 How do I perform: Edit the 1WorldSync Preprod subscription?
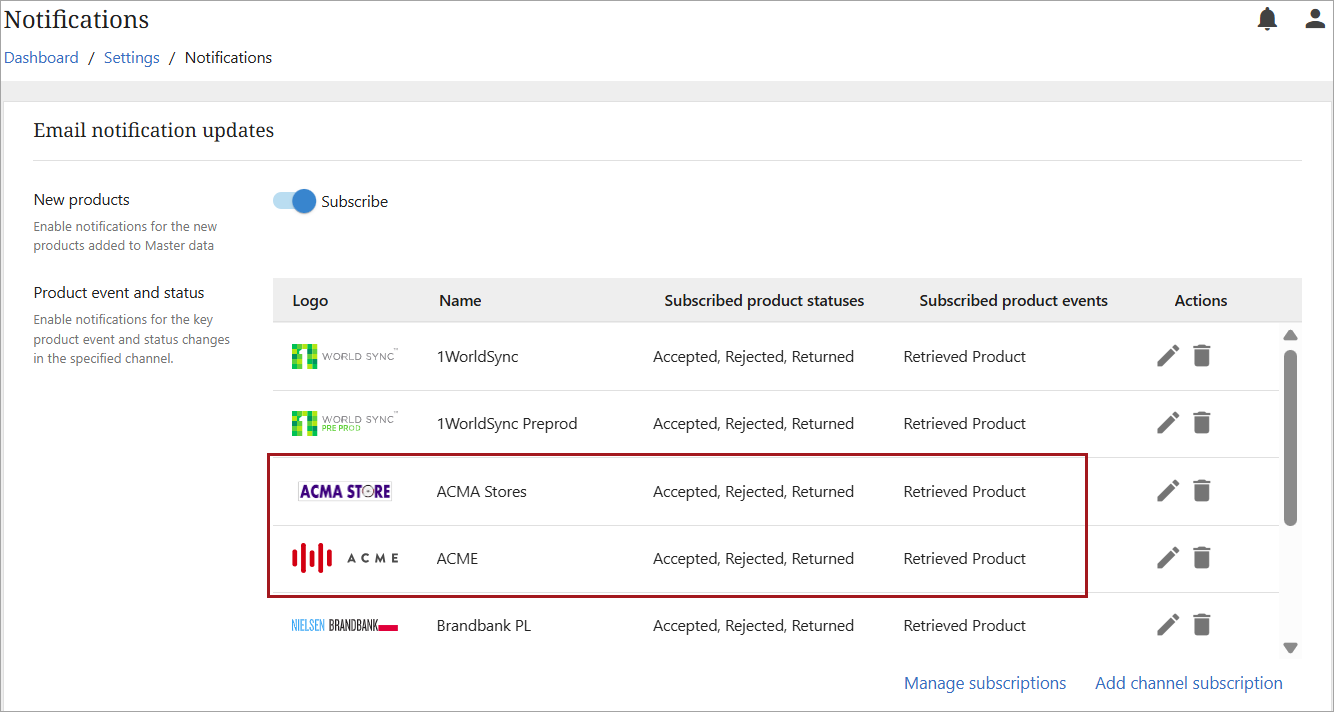click(1168, 423)
